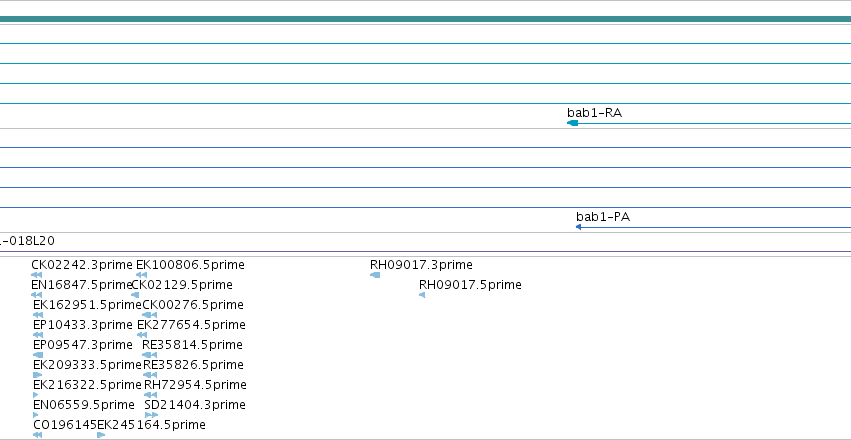Select arrow glyph under RE35814.5prime
851x440 pixels.
(x=150, y=355)
